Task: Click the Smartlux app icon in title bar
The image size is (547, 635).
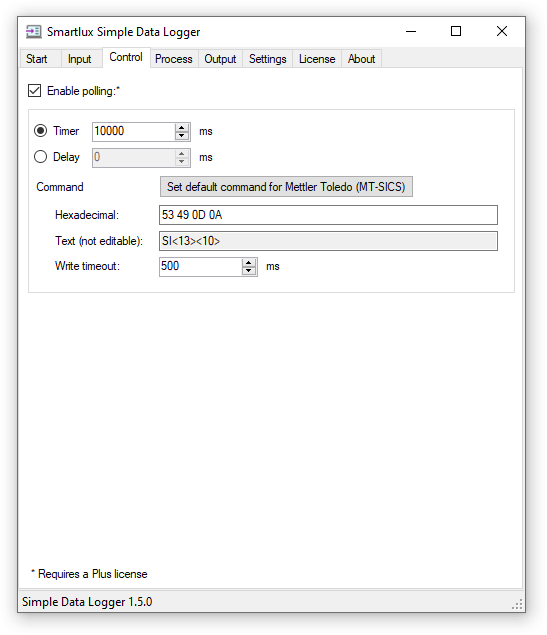Action: (34, 32)
